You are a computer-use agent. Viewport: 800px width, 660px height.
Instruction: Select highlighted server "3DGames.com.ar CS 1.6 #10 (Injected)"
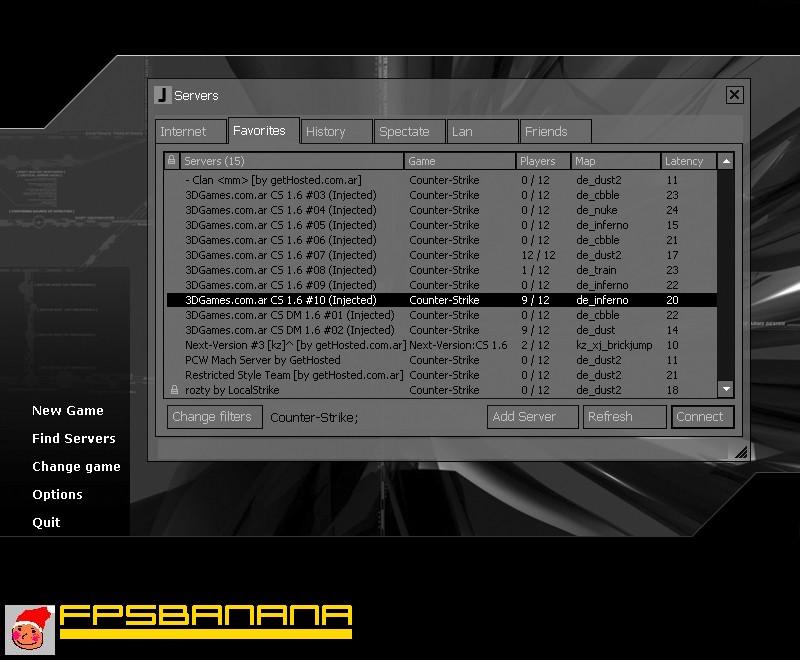click(442, 300)
